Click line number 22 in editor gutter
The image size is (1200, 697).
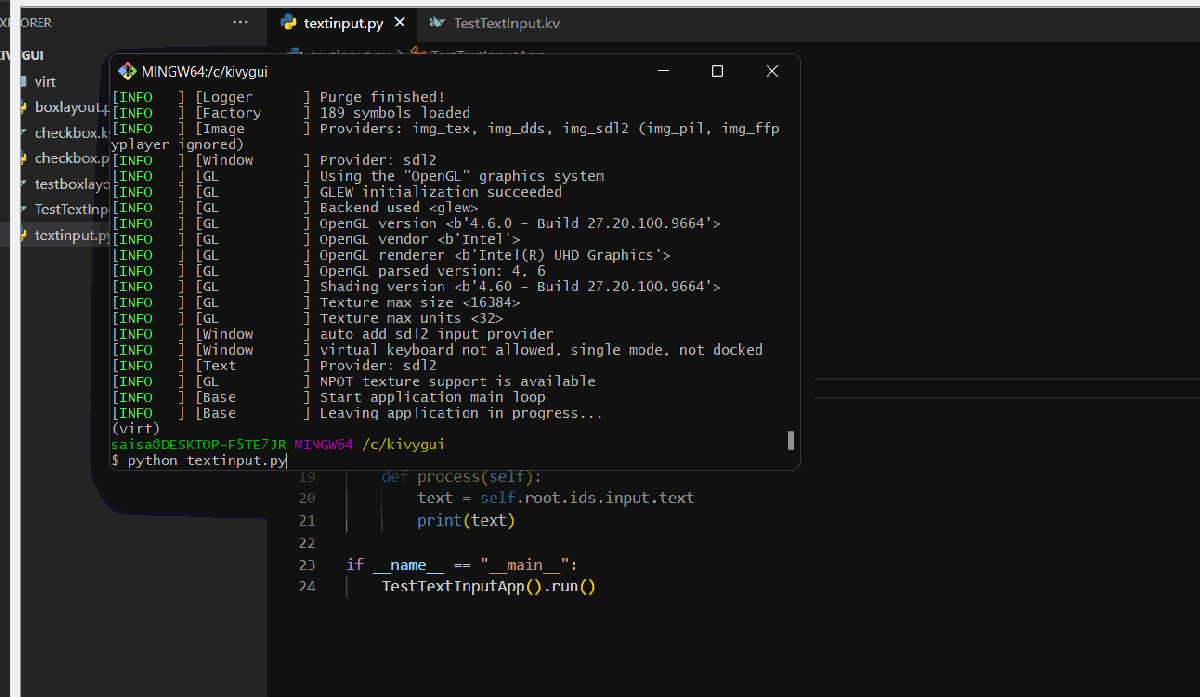pyautogui.click(x=306, y=543)
